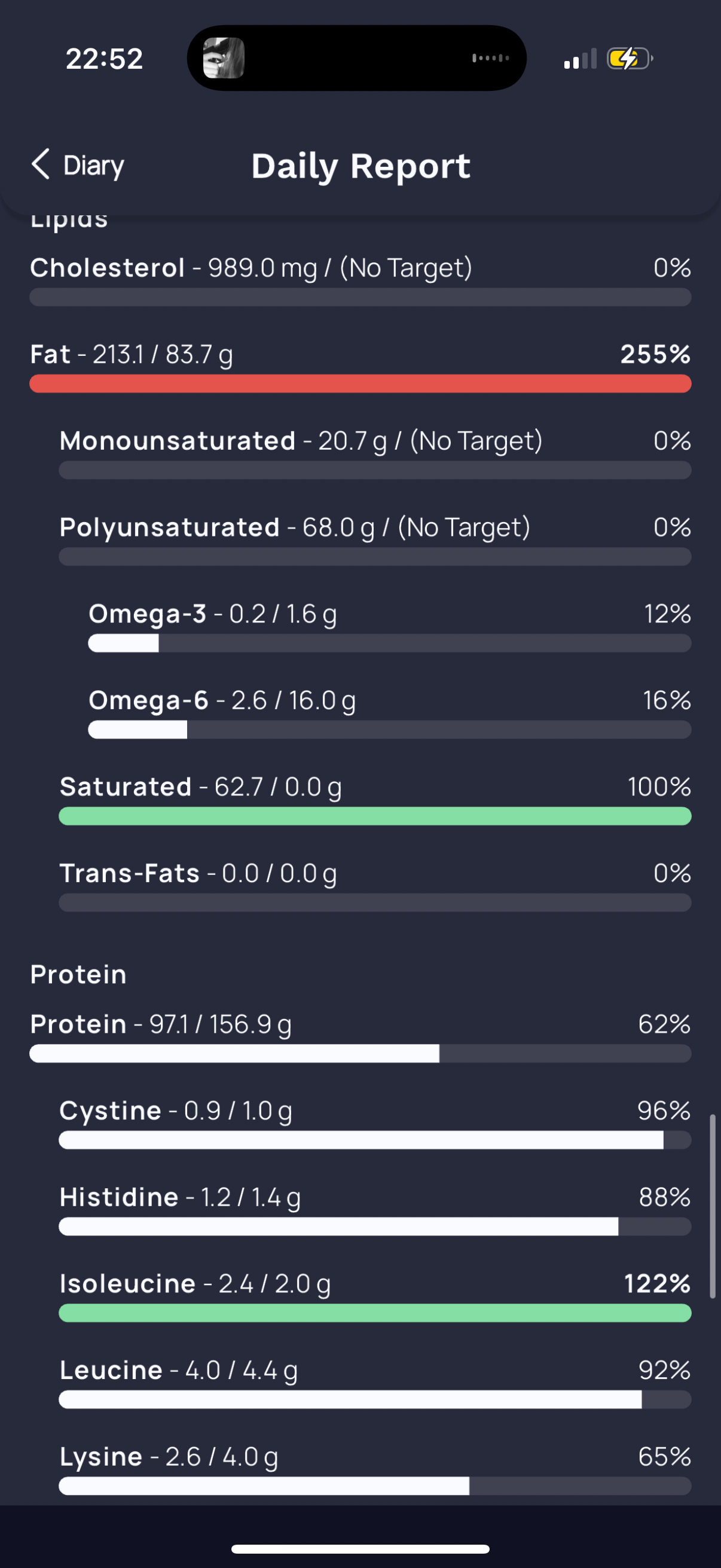Select the Omega-6 nutrient row
The height and width of the screenshot is (1568, 721).
click(389, 712)
